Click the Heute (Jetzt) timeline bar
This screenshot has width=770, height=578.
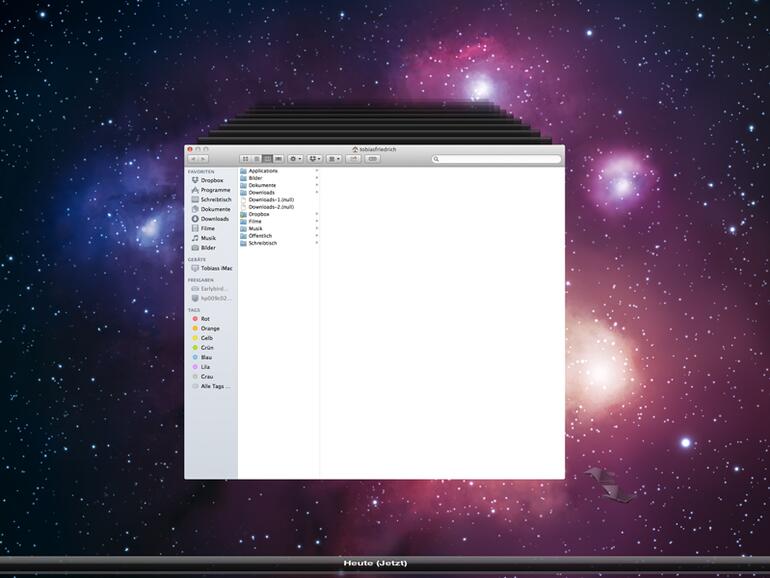click(385, 563)
